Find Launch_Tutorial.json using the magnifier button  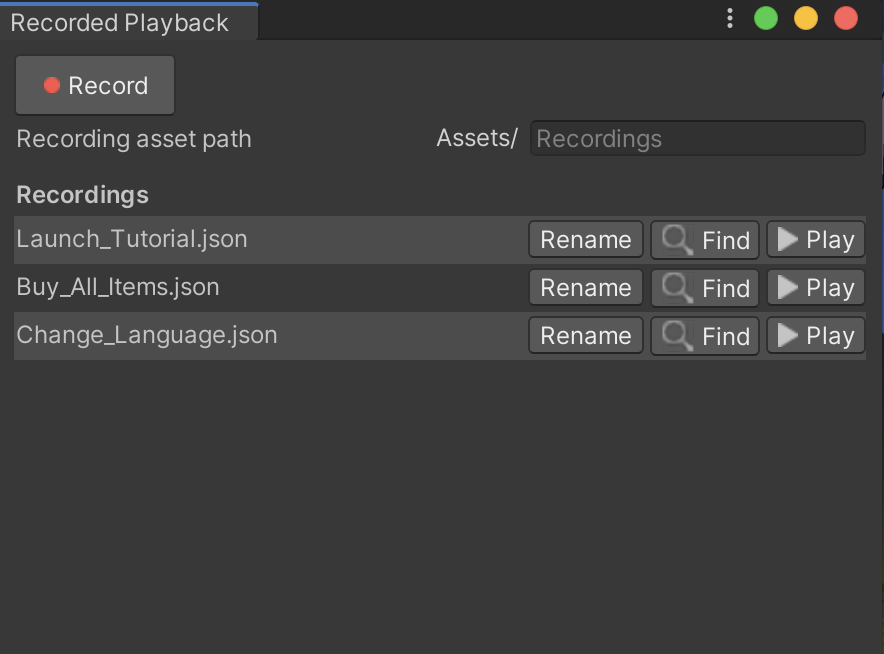coord(705,240)
